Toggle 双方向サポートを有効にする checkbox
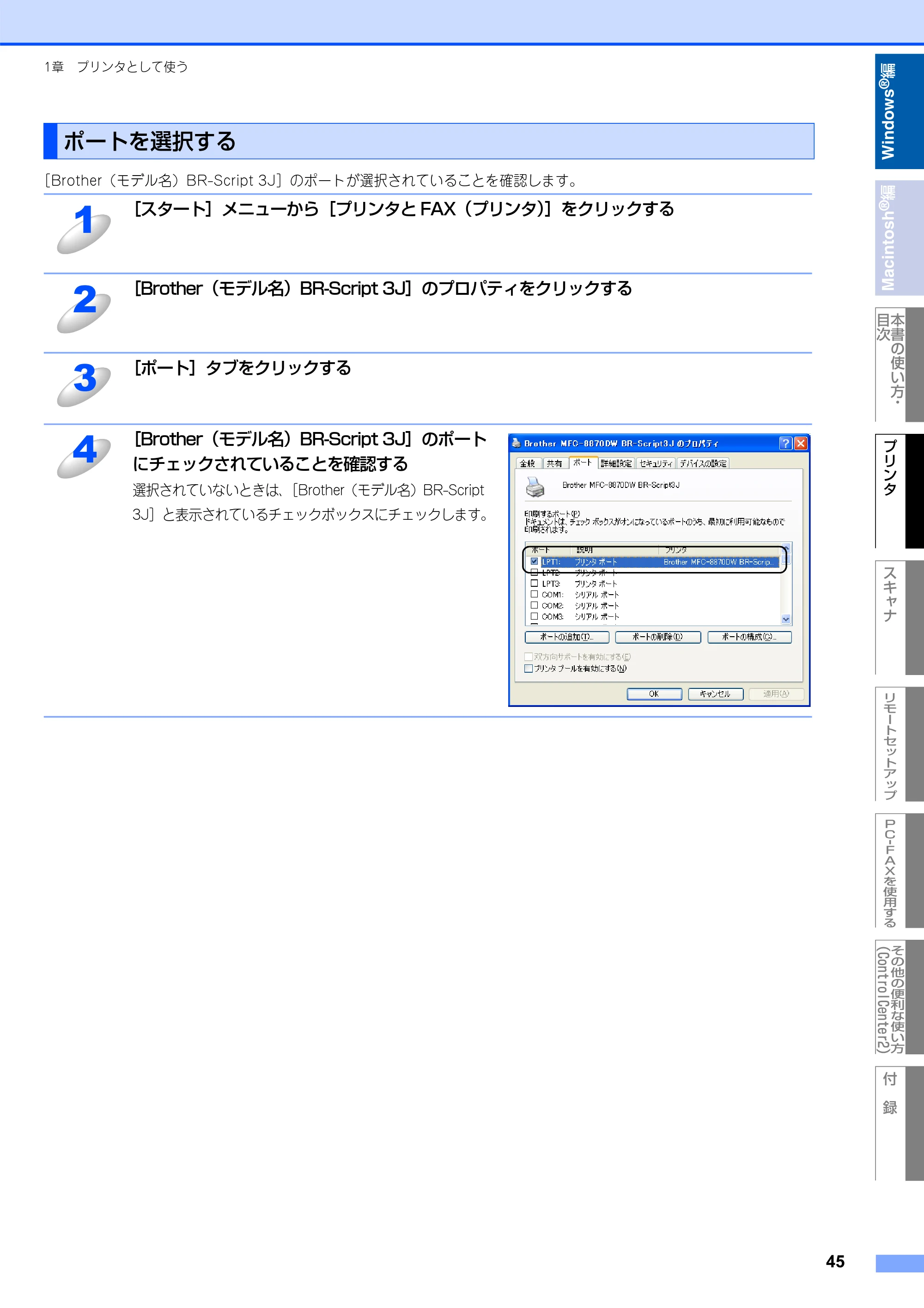924x1308 pixels. 529,657
